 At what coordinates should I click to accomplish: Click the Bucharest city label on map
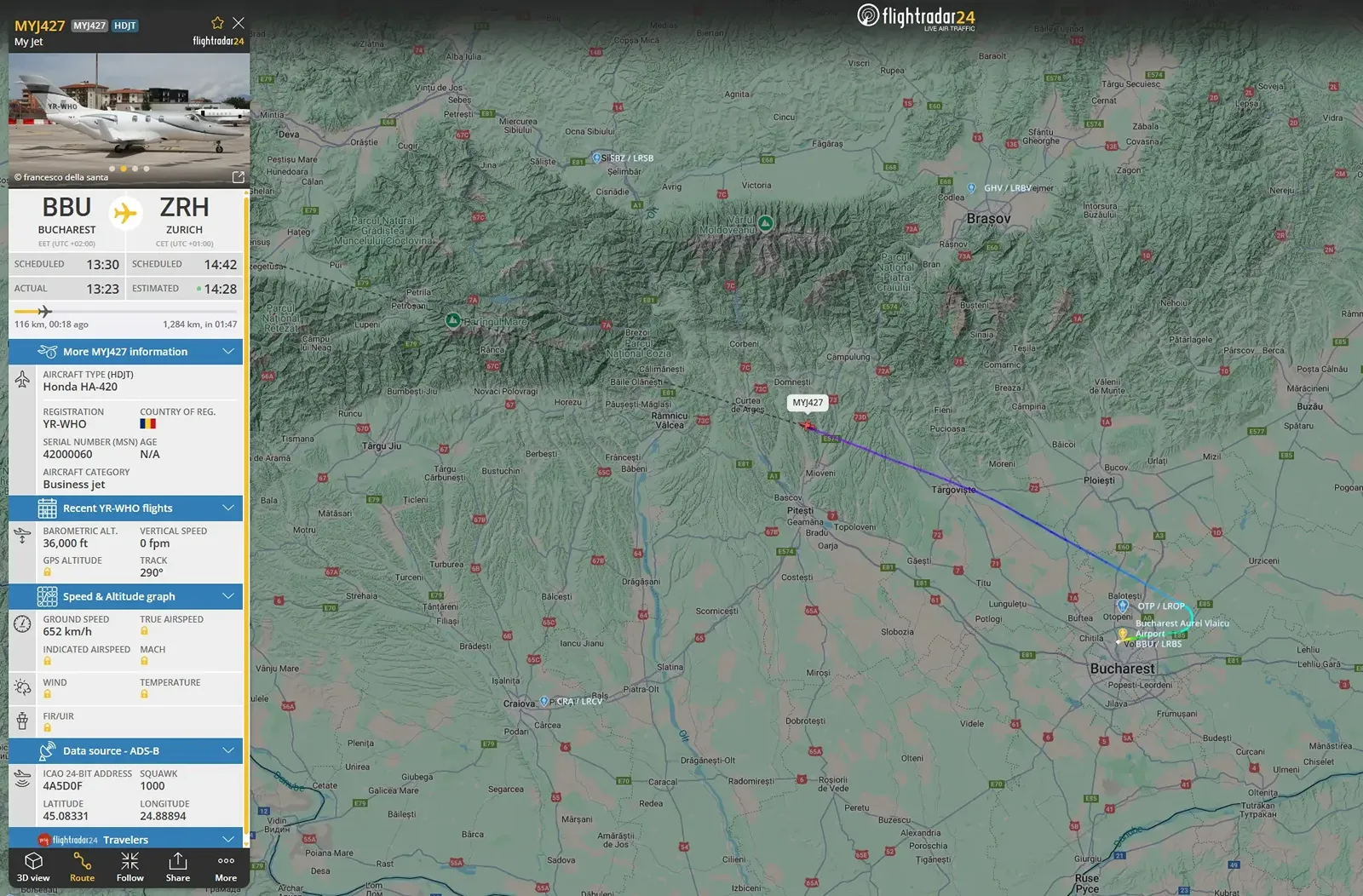(x=1123, y=669)
